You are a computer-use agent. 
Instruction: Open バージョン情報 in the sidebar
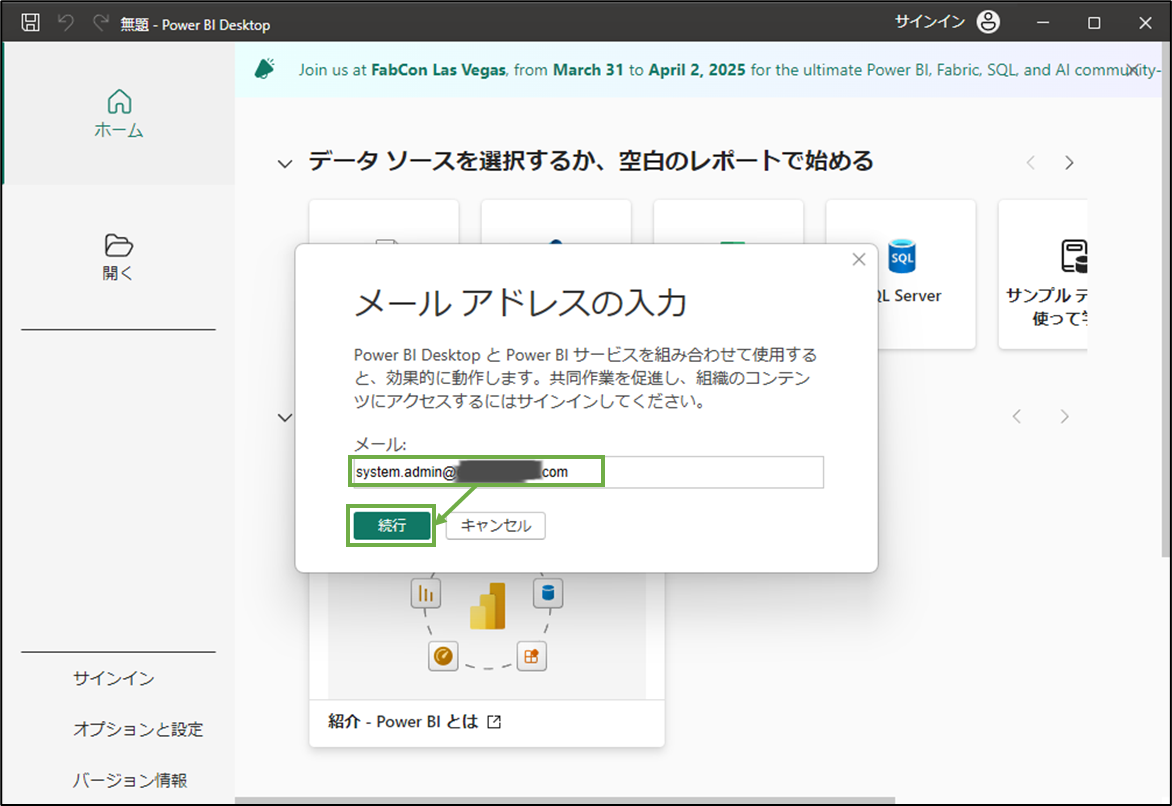coord(129,780)
